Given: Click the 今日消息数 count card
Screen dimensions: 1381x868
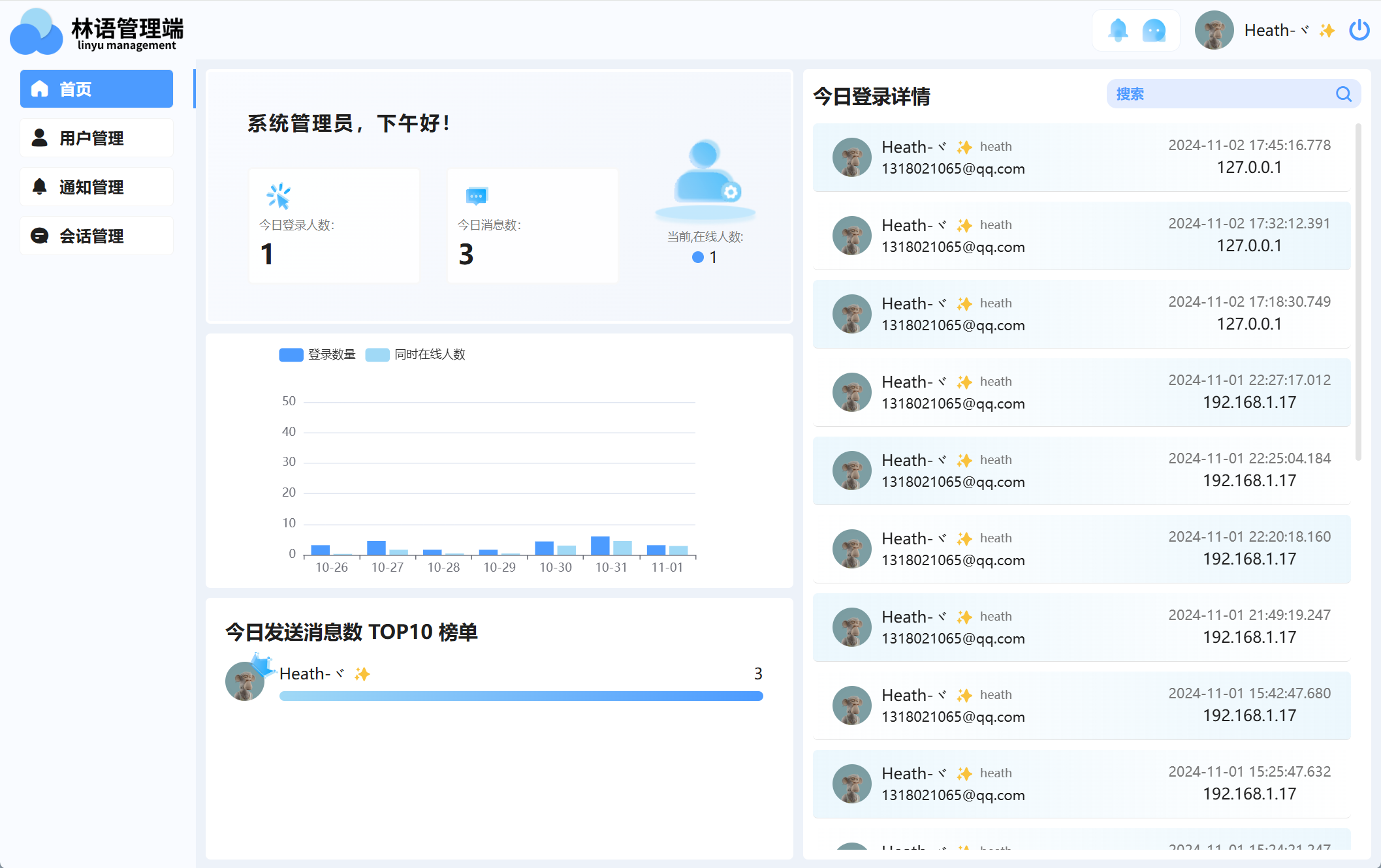Looking at the screenshot, I should click(533, 226).
